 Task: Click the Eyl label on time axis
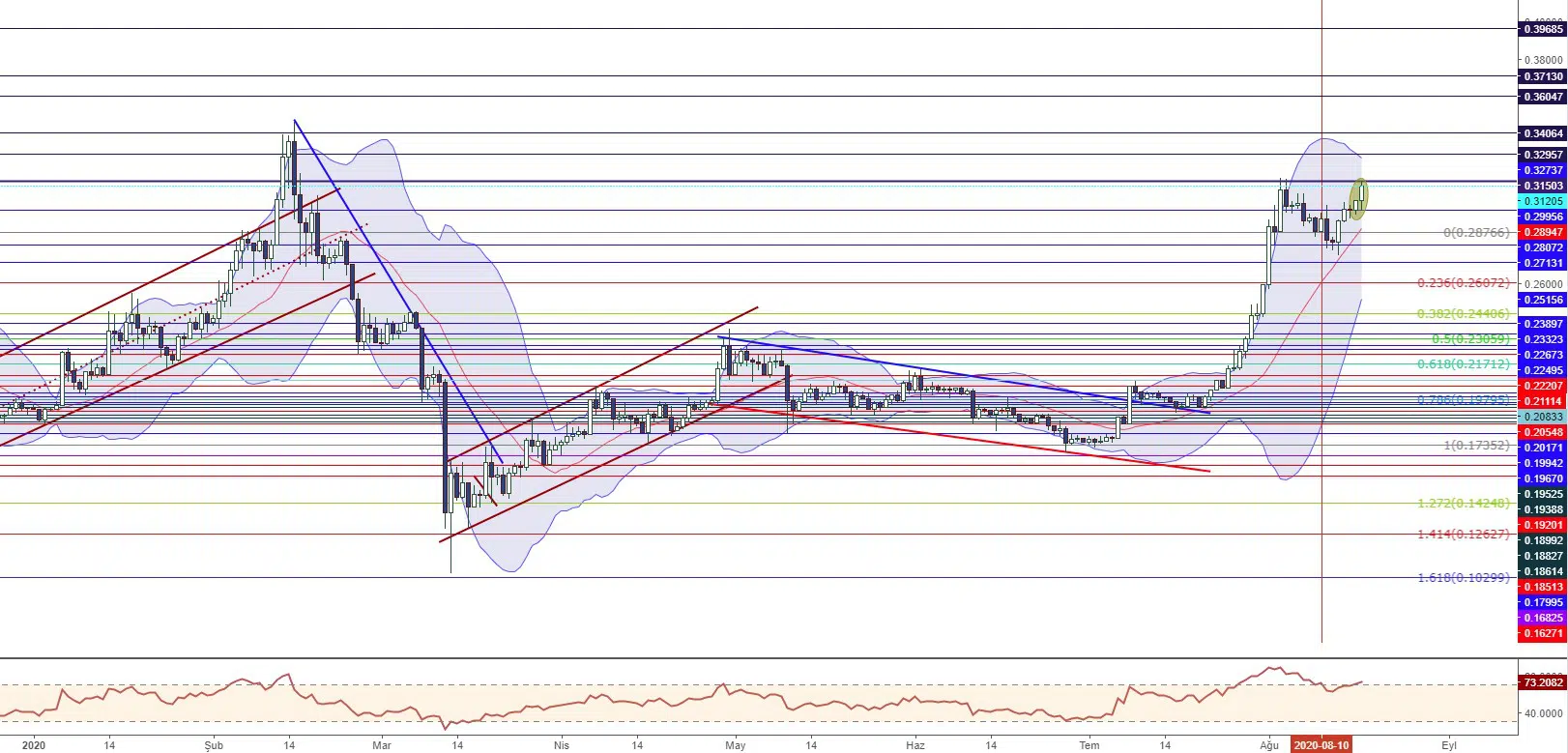click(1449, 745)
